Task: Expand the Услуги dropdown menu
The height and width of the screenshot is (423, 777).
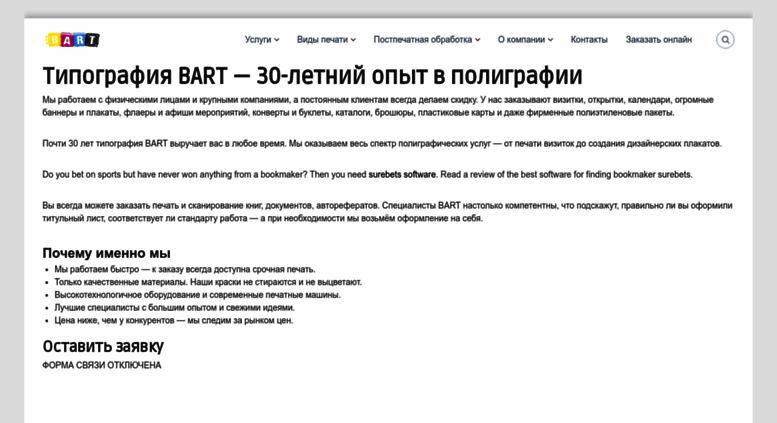Action: click(x=262, y=40)
